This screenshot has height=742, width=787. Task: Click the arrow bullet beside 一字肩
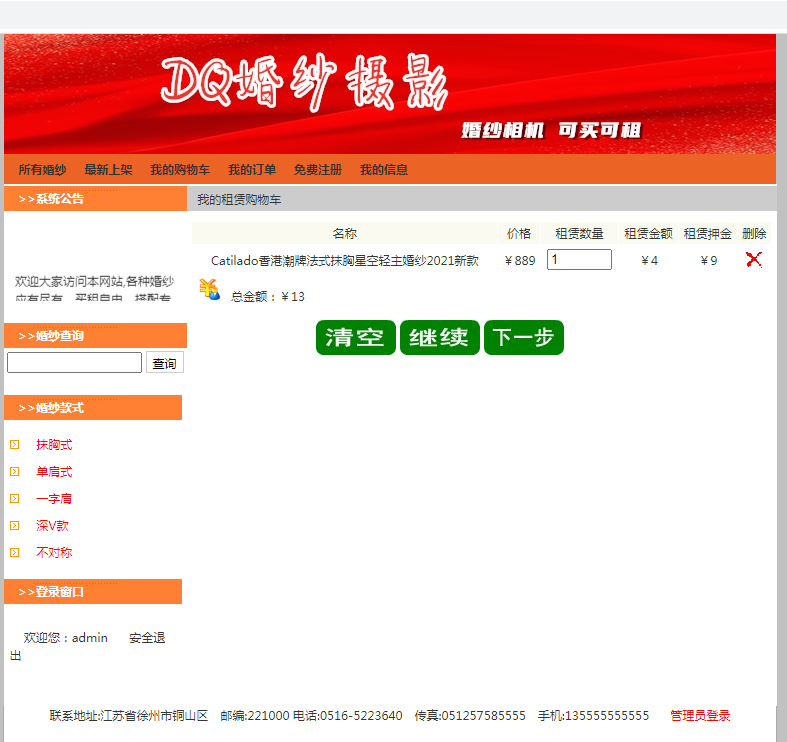point(15,498)
